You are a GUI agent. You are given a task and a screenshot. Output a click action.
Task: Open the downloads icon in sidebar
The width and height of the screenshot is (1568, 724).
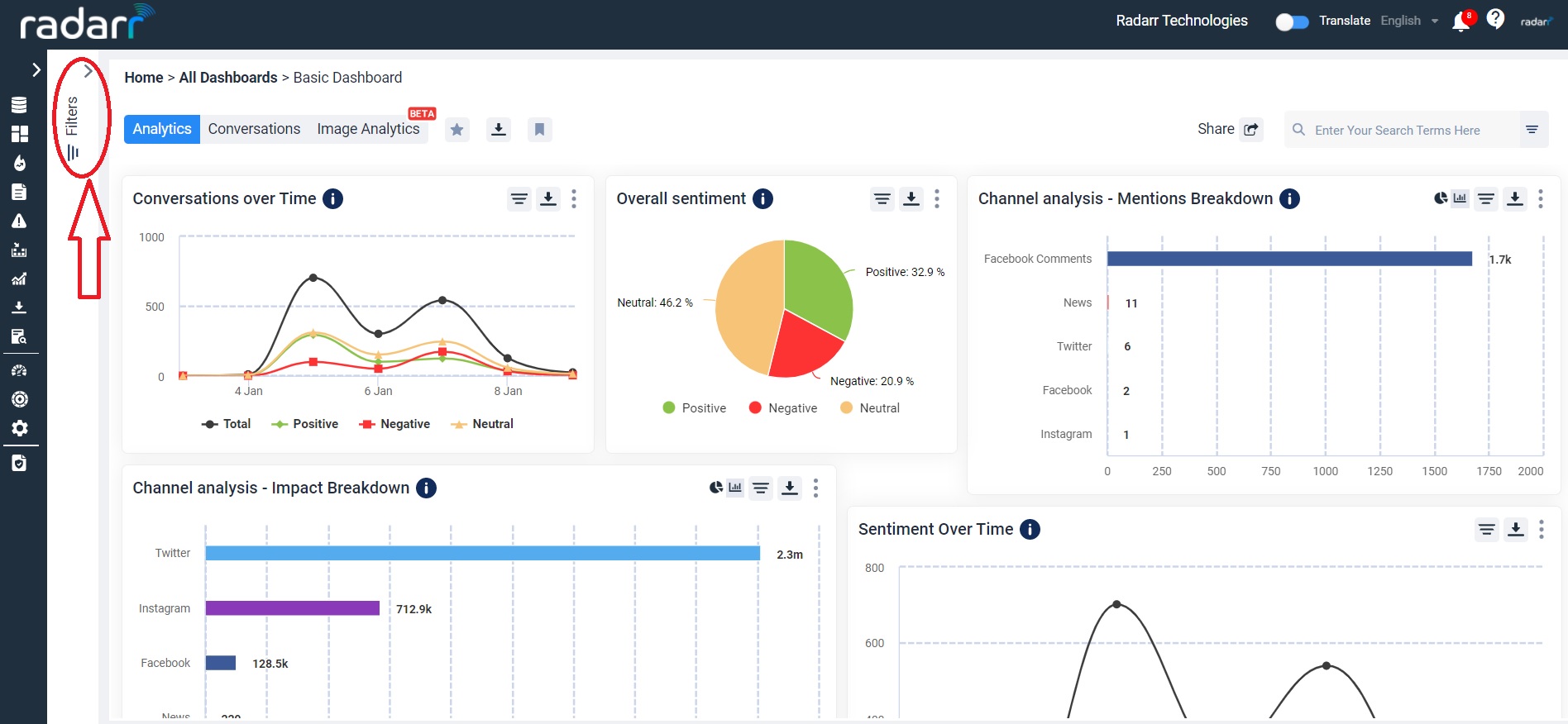(x=19, y=307)
